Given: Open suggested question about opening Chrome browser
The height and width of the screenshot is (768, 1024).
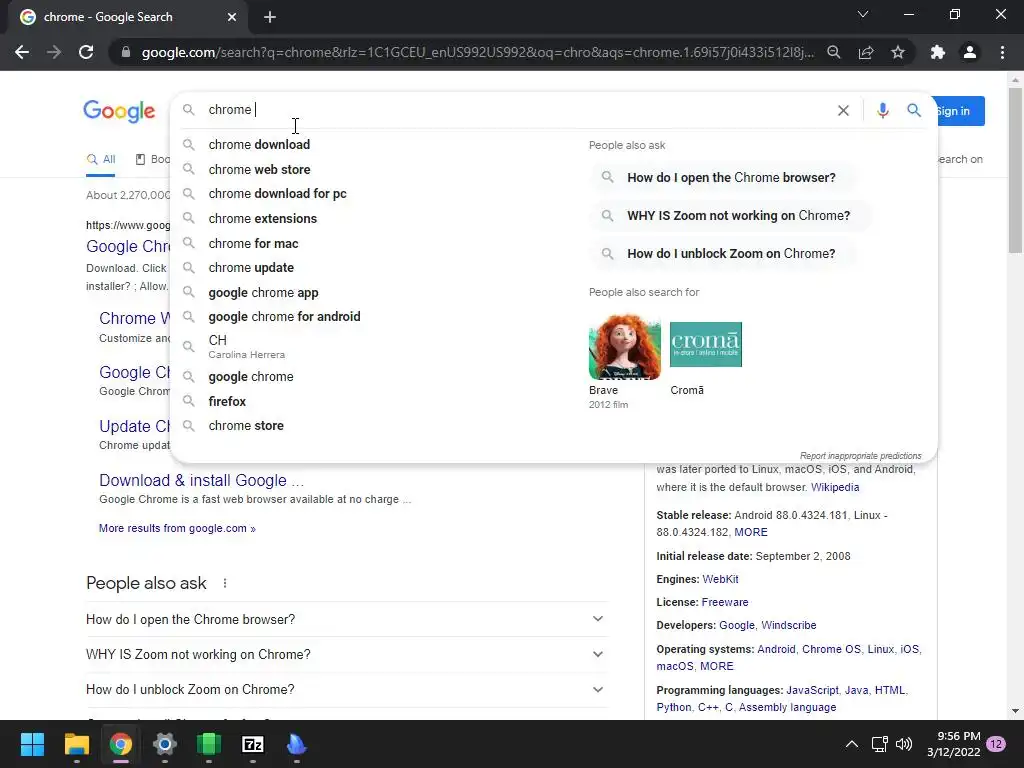Looking at the screenshot, I should [x=724, y=178].
